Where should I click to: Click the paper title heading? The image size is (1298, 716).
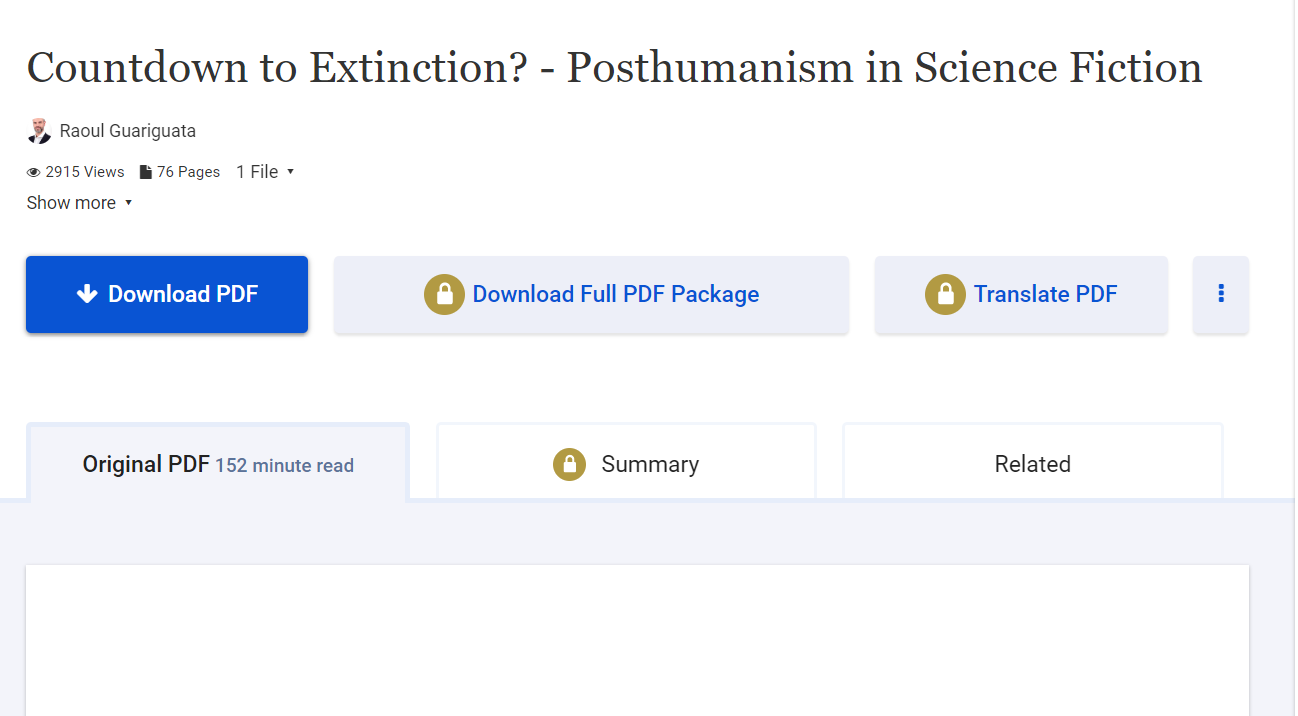[x=614, y=68]
